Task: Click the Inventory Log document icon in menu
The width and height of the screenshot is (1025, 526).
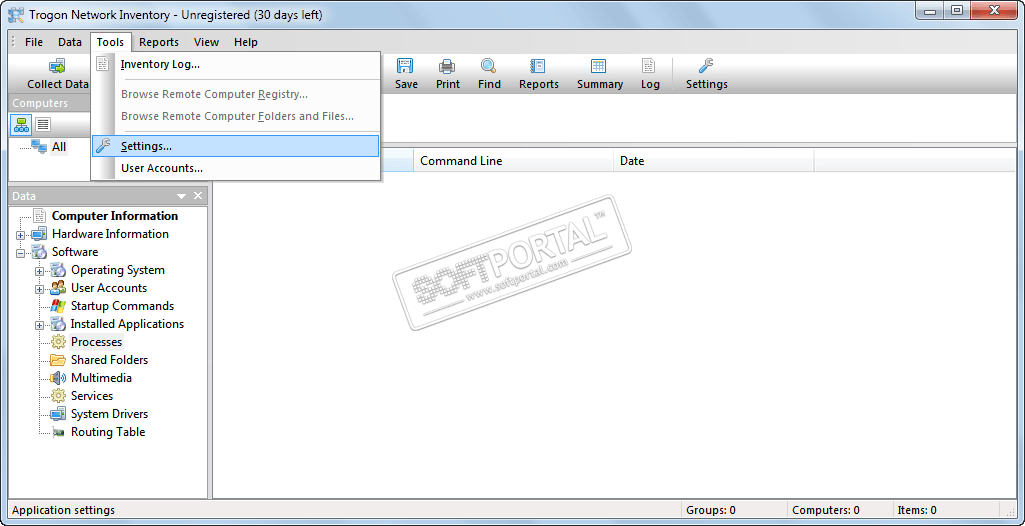Action: coord(103,64)
